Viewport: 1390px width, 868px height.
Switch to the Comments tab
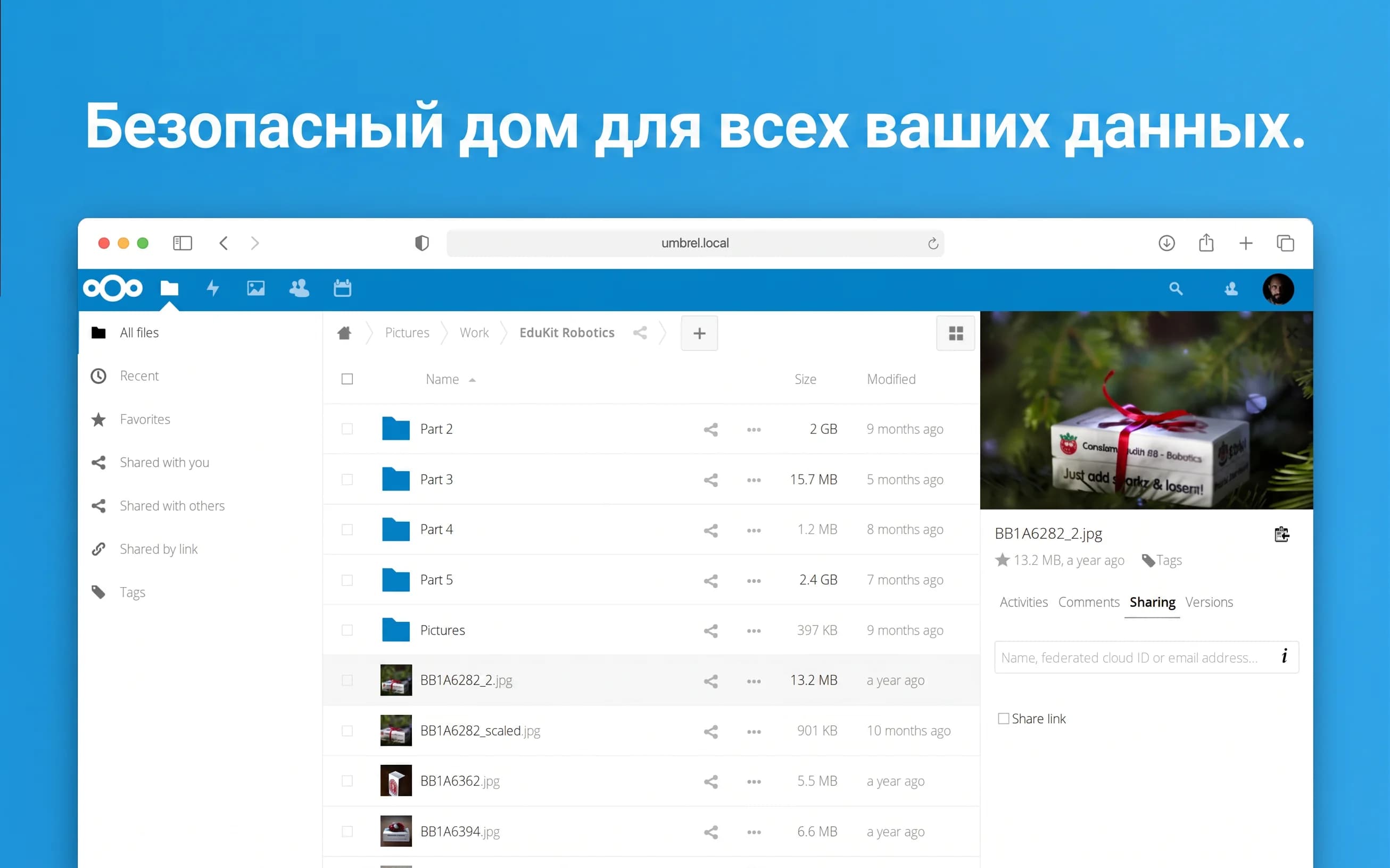[1088, 602]
